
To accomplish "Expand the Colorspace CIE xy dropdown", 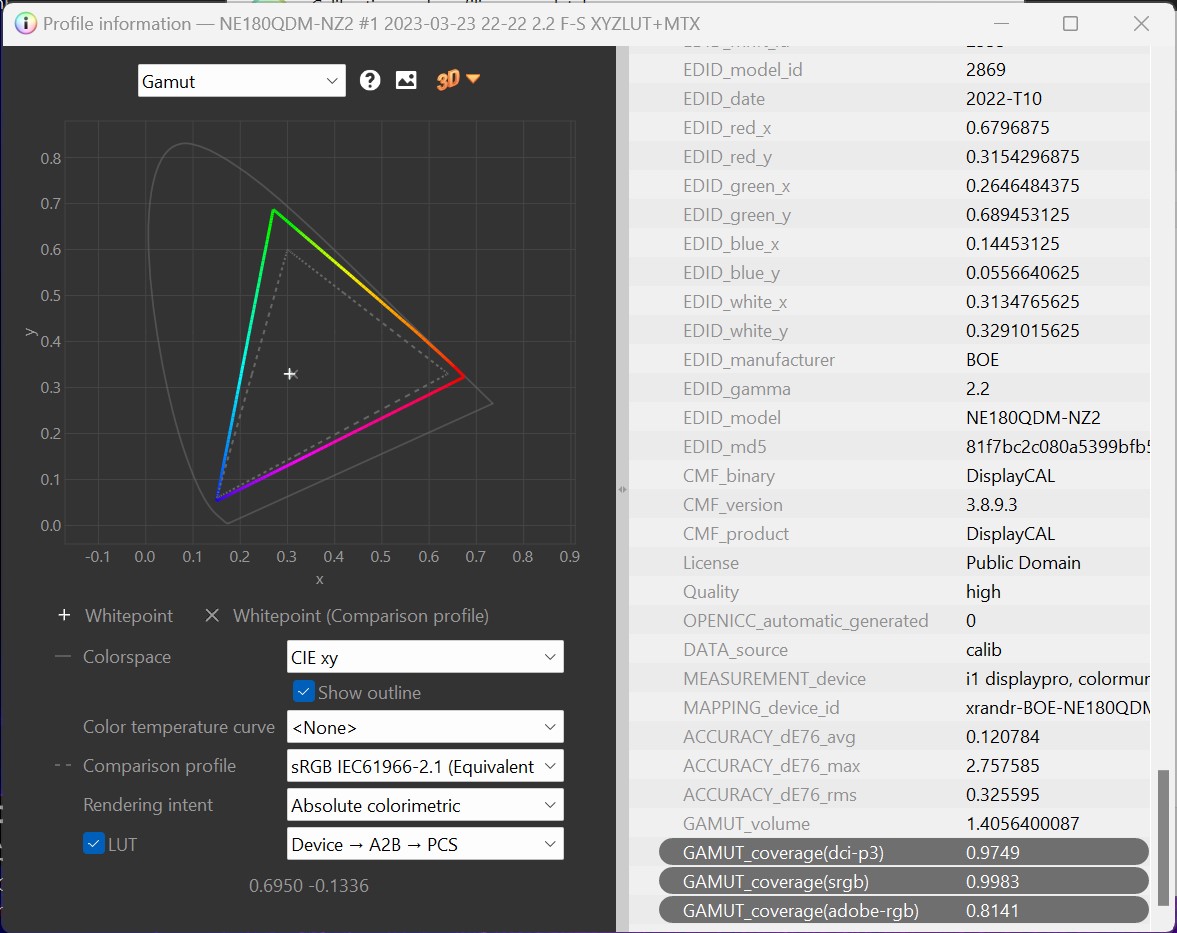I will pyautogui.click(x=424, y=657).
